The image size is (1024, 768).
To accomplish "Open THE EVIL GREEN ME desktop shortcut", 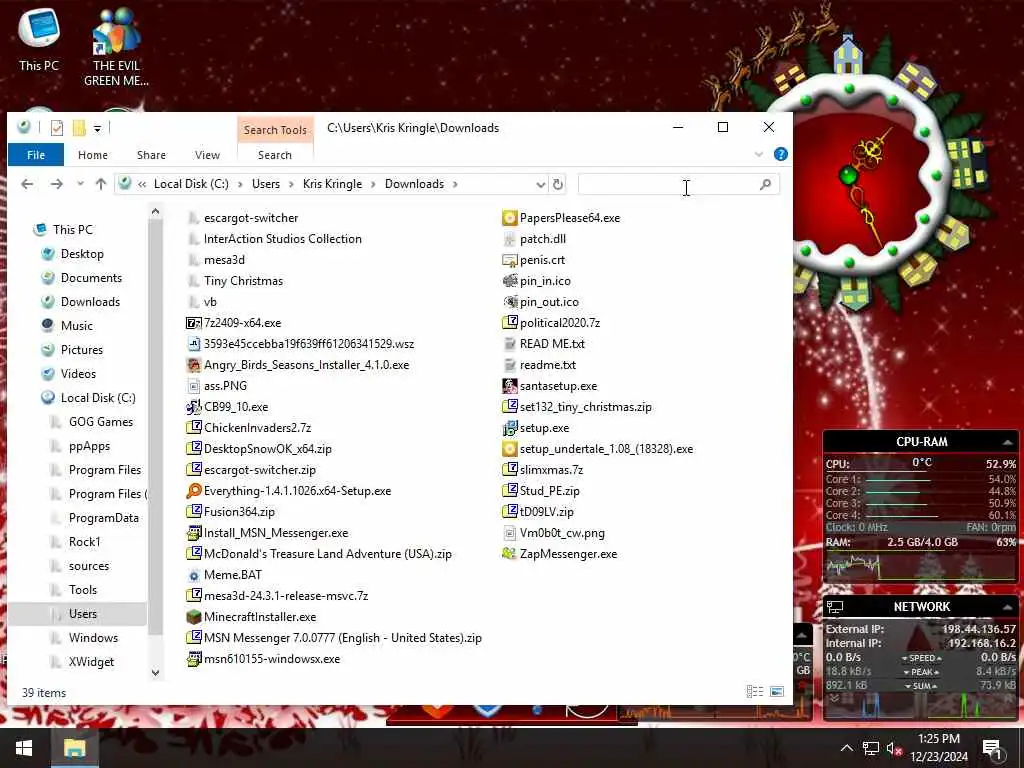I will tap(116, 46).
